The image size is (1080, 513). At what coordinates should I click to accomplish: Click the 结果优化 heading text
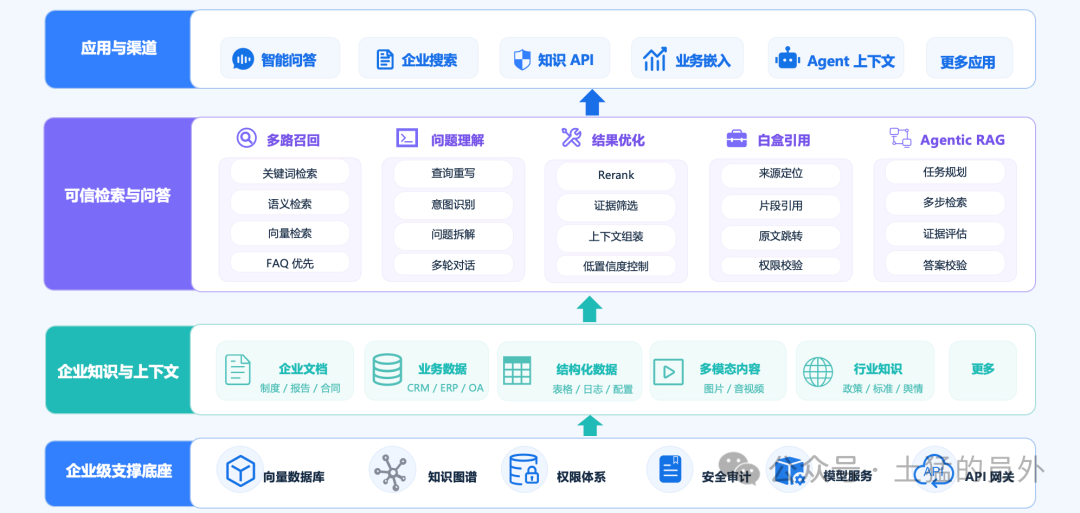tap(619, 140)
